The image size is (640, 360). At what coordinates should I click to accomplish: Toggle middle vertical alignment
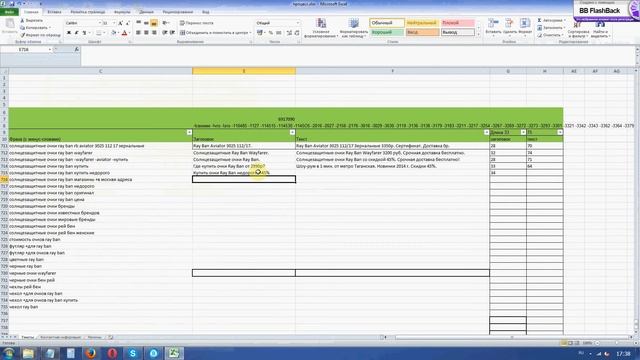pos(146,23)
